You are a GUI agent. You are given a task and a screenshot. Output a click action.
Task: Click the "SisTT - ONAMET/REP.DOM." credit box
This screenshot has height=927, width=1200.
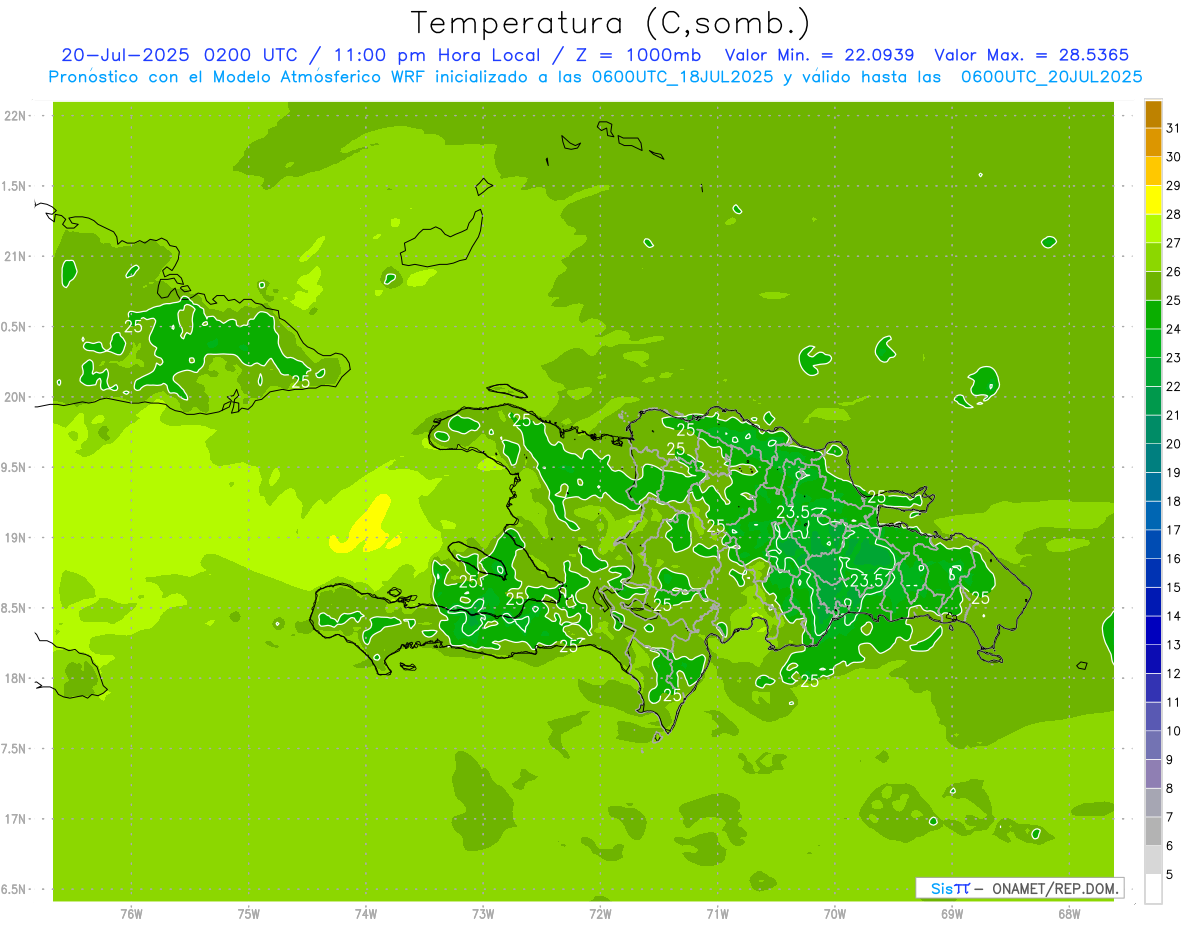coord(1020,888)
